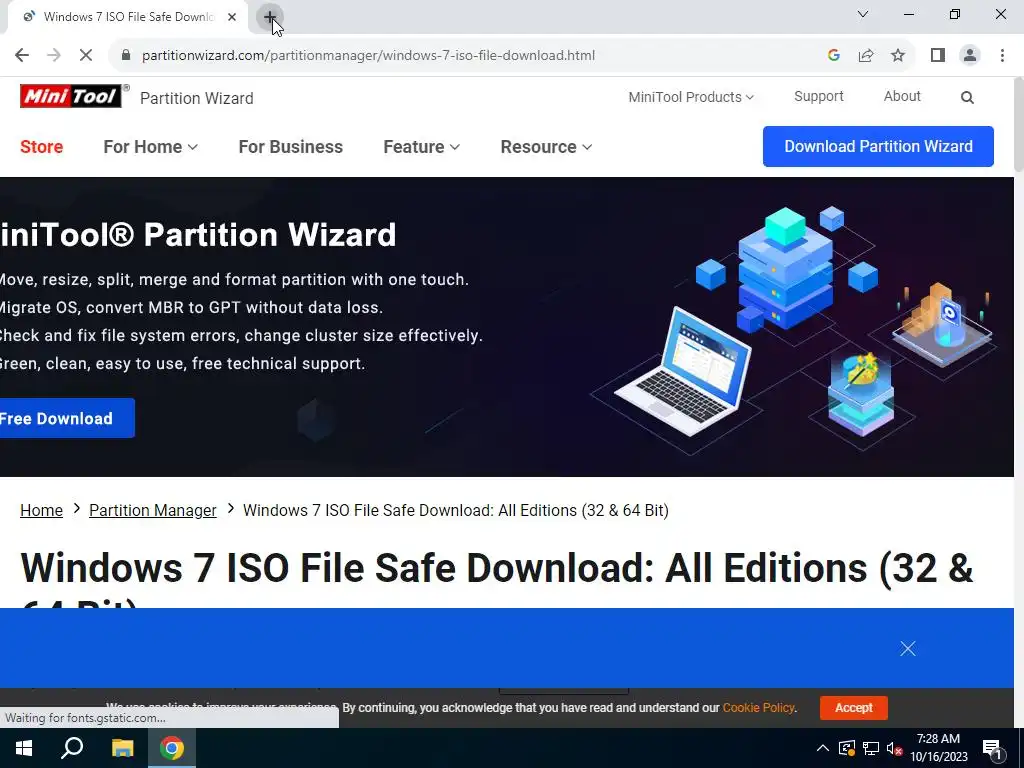Open the Google icon in address bar
Image resolution: width=1024 pixels, height=768 pixels.
[x=833, y=56]
